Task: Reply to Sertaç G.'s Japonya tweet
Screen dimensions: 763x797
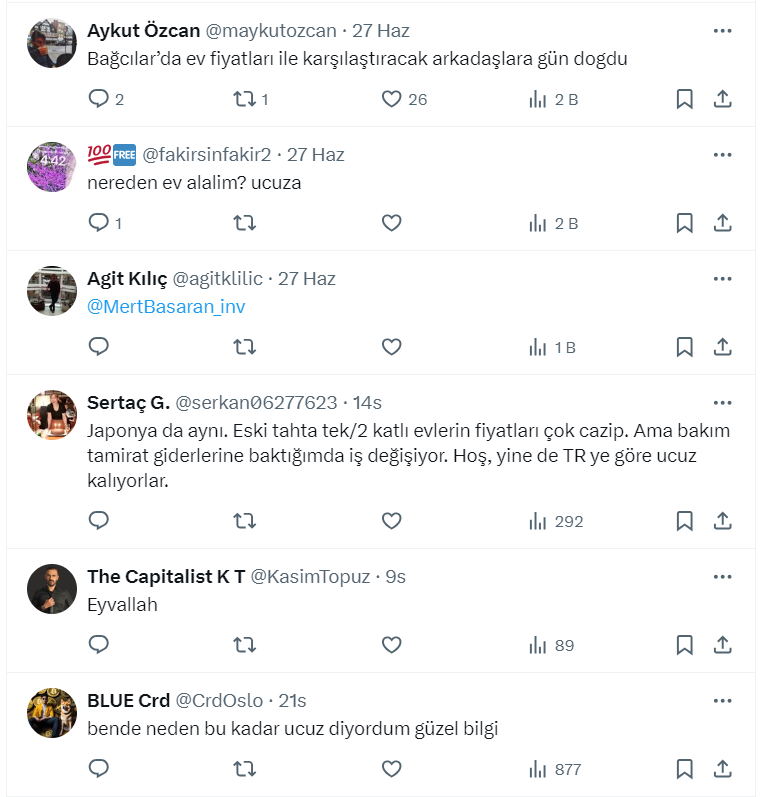Action: click(x=99, y=521)
